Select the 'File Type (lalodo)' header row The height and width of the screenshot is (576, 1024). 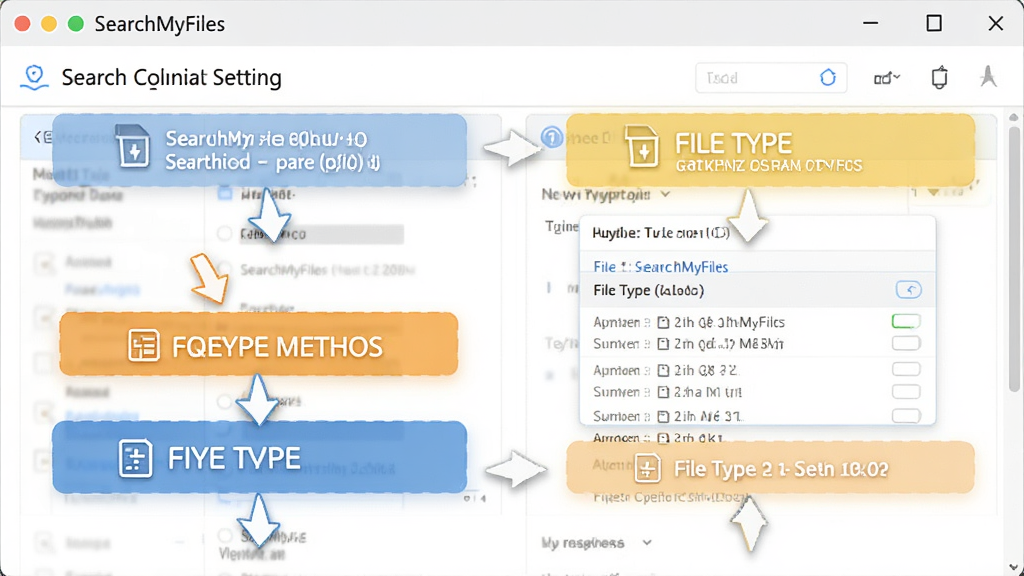[x=758, y=290]
